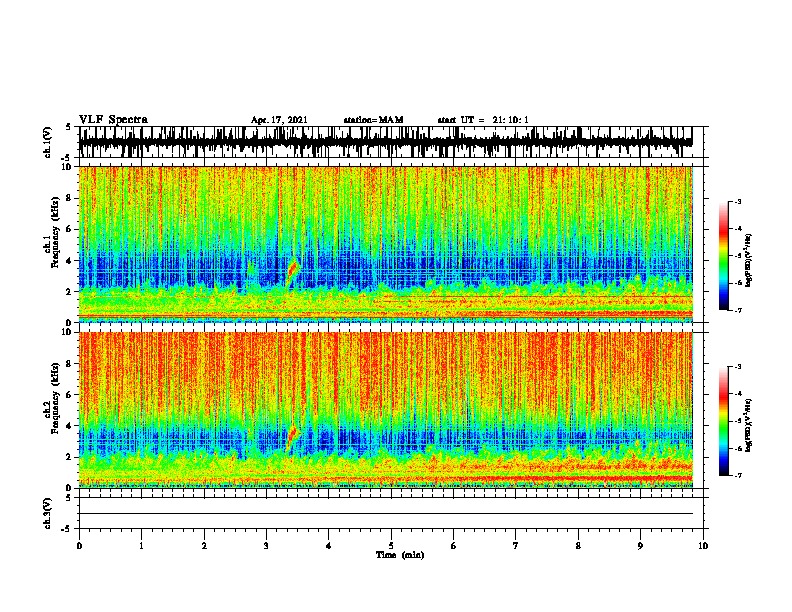Screen dimensions: 792x612
Task: Click the "-7" label on ch.2 color bar
Action: pos(737,476)
